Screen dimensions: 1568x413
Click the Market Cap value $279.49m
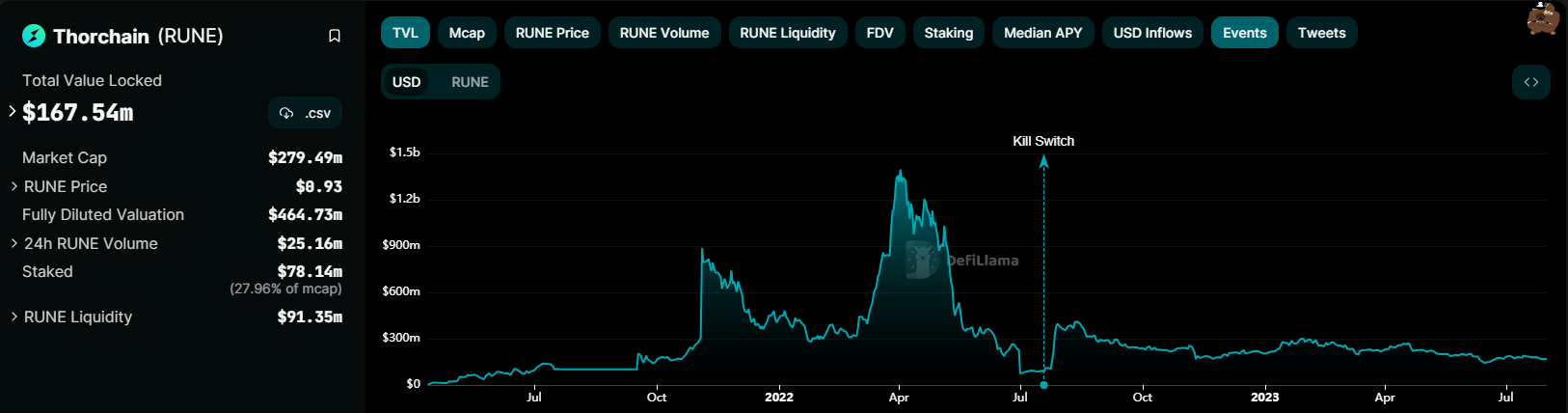pyautogui.click(x=305, y=157)
